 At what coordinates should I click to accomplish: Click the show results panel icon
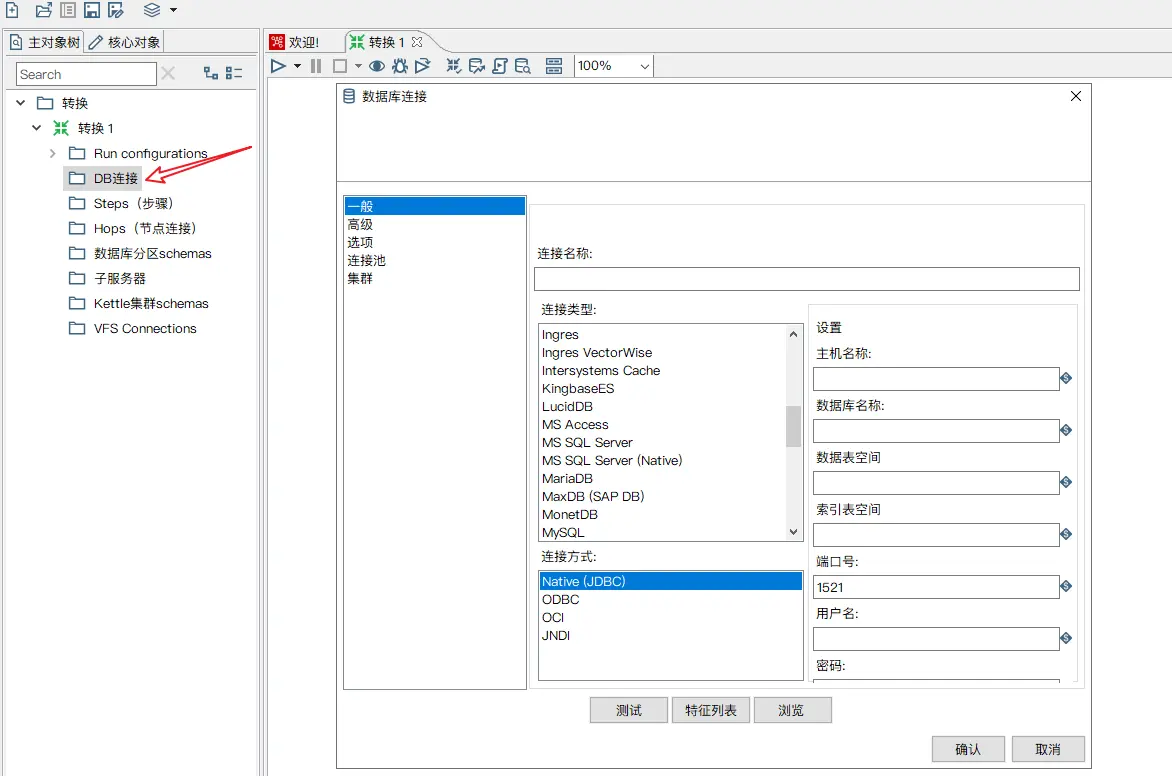554,66
